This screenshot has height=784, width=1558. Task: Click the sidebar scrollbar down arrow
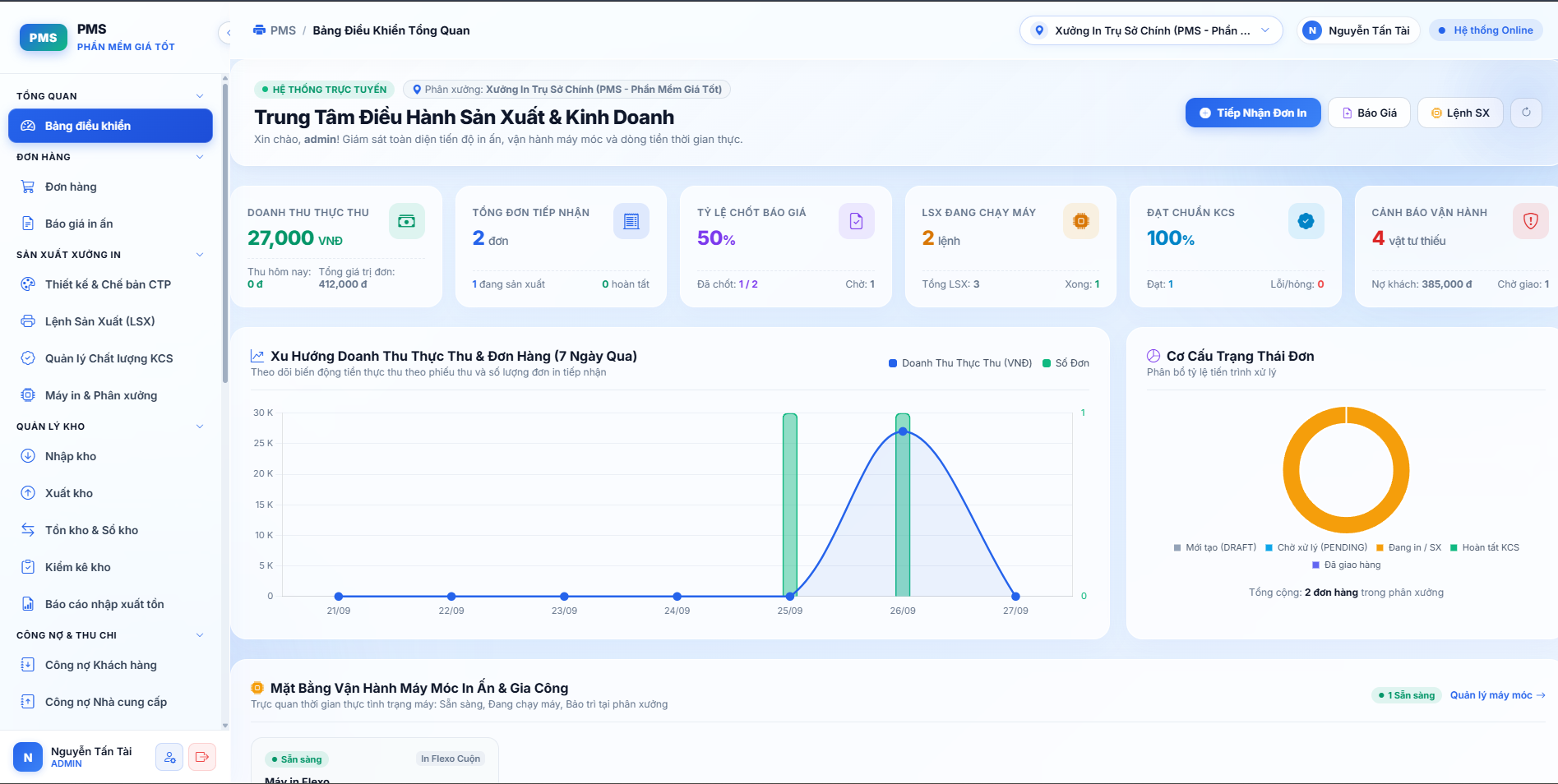coord(225,726)
